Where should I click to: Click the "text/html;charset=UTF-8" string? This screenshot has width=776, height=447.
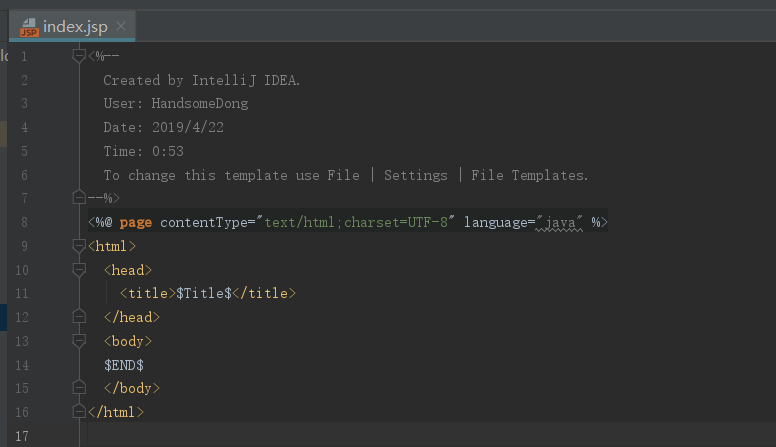[x=359, y=222]
